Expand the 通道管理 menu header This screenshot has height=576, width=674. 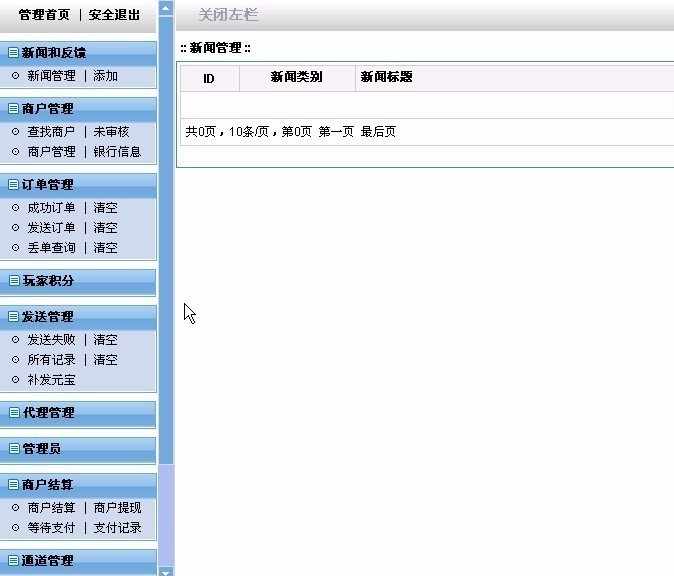(x=78, y=561)
